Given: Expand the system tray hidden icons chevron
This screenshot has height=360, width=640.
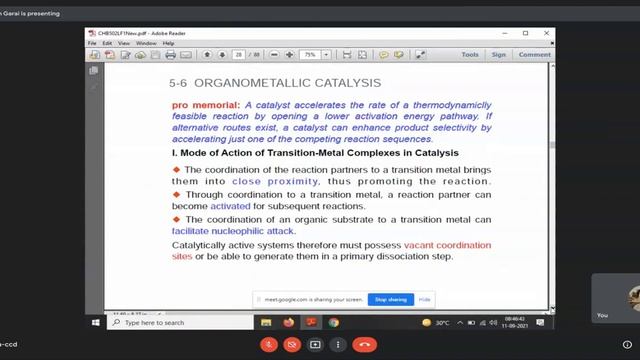Looking at the screenshot, I should coord(460,323).
